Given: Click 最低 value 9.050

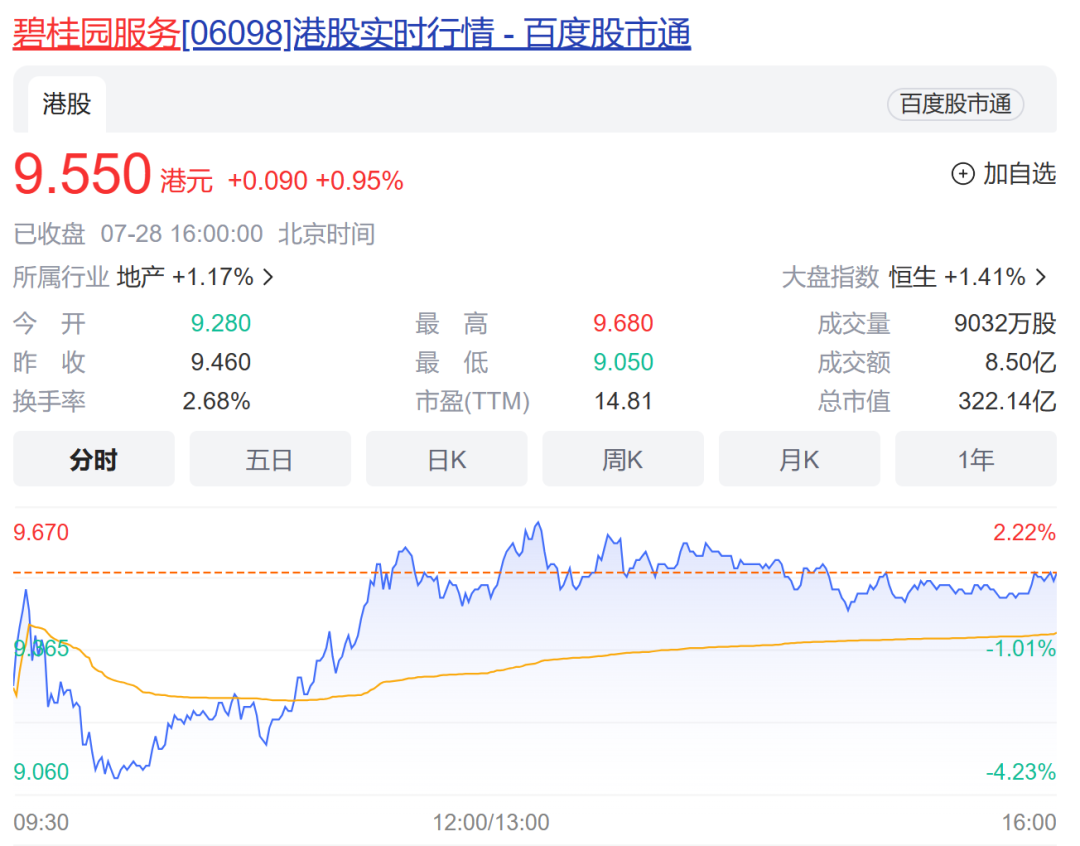Looking at the screenshot, I should tap(623, 362).
